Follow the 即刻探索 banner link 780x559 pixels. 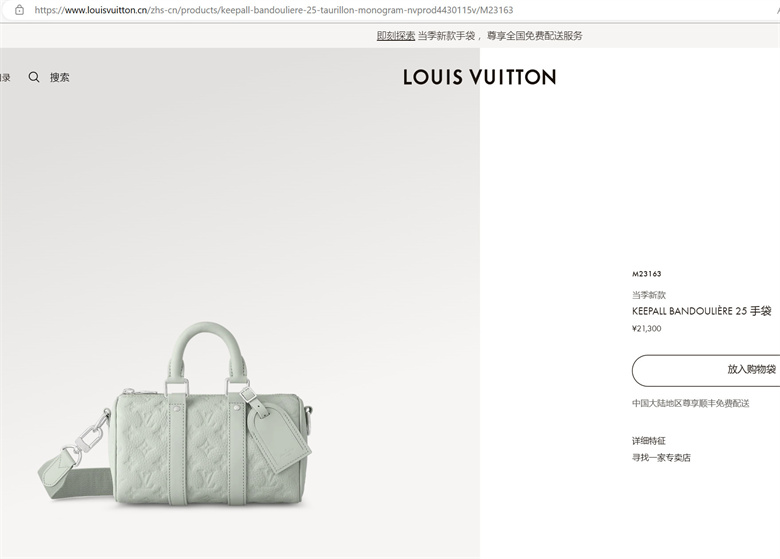(x=395, y=36)
